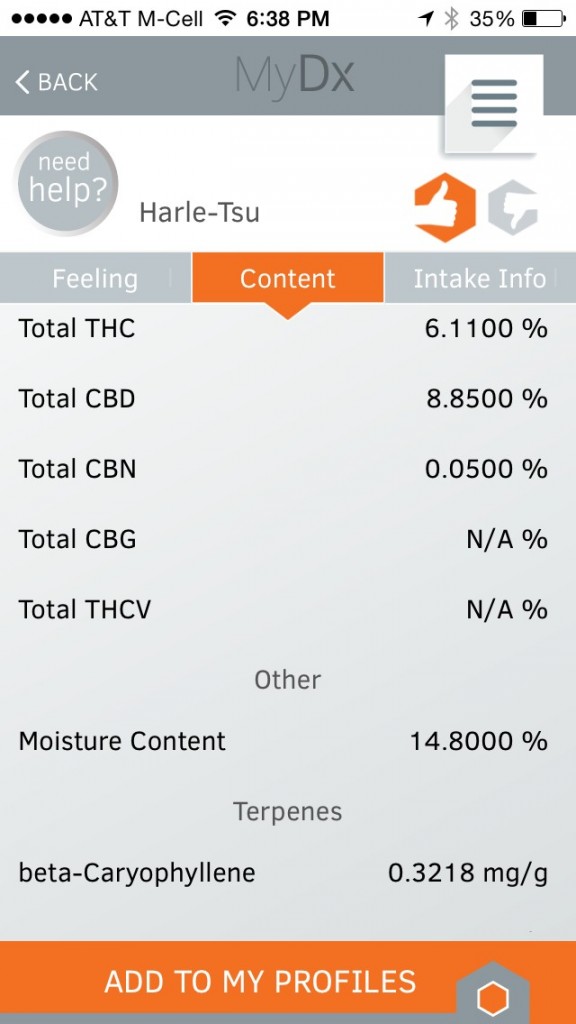Select the Total CBD value 8.8500 %

click(x=487, y=398)
